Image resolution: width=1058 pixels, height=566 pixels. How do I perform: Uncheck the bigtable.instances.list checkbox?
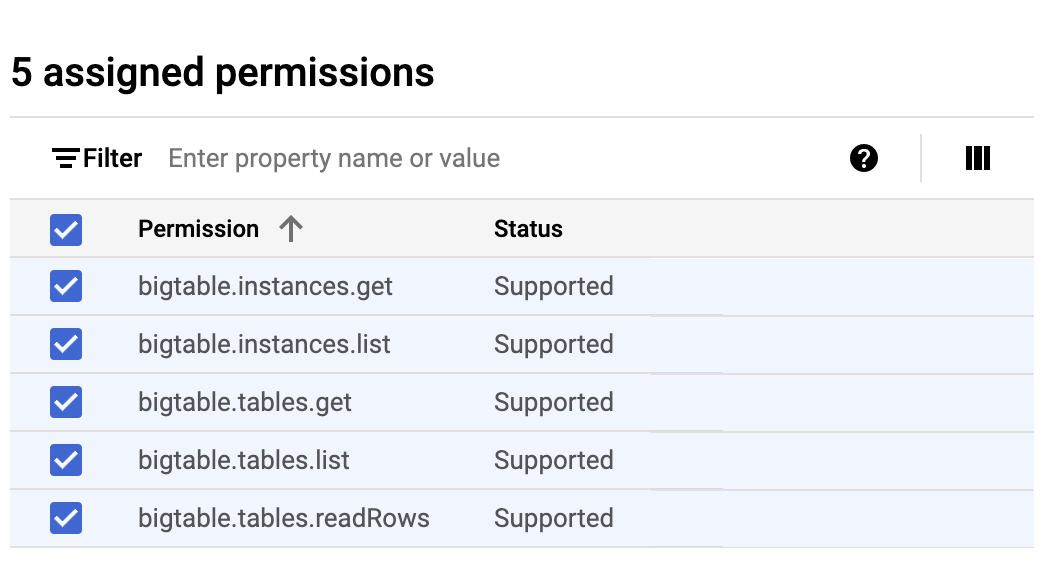click(66, 345)
